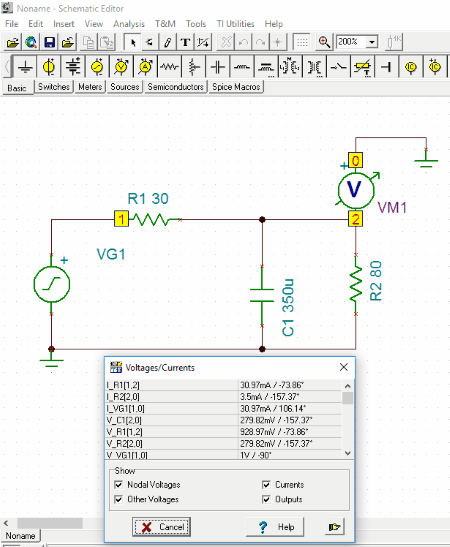Click the VM1 voltmeter symbol in the schematic
Viewport: 450px width, 547px height.
click(355, 190)
